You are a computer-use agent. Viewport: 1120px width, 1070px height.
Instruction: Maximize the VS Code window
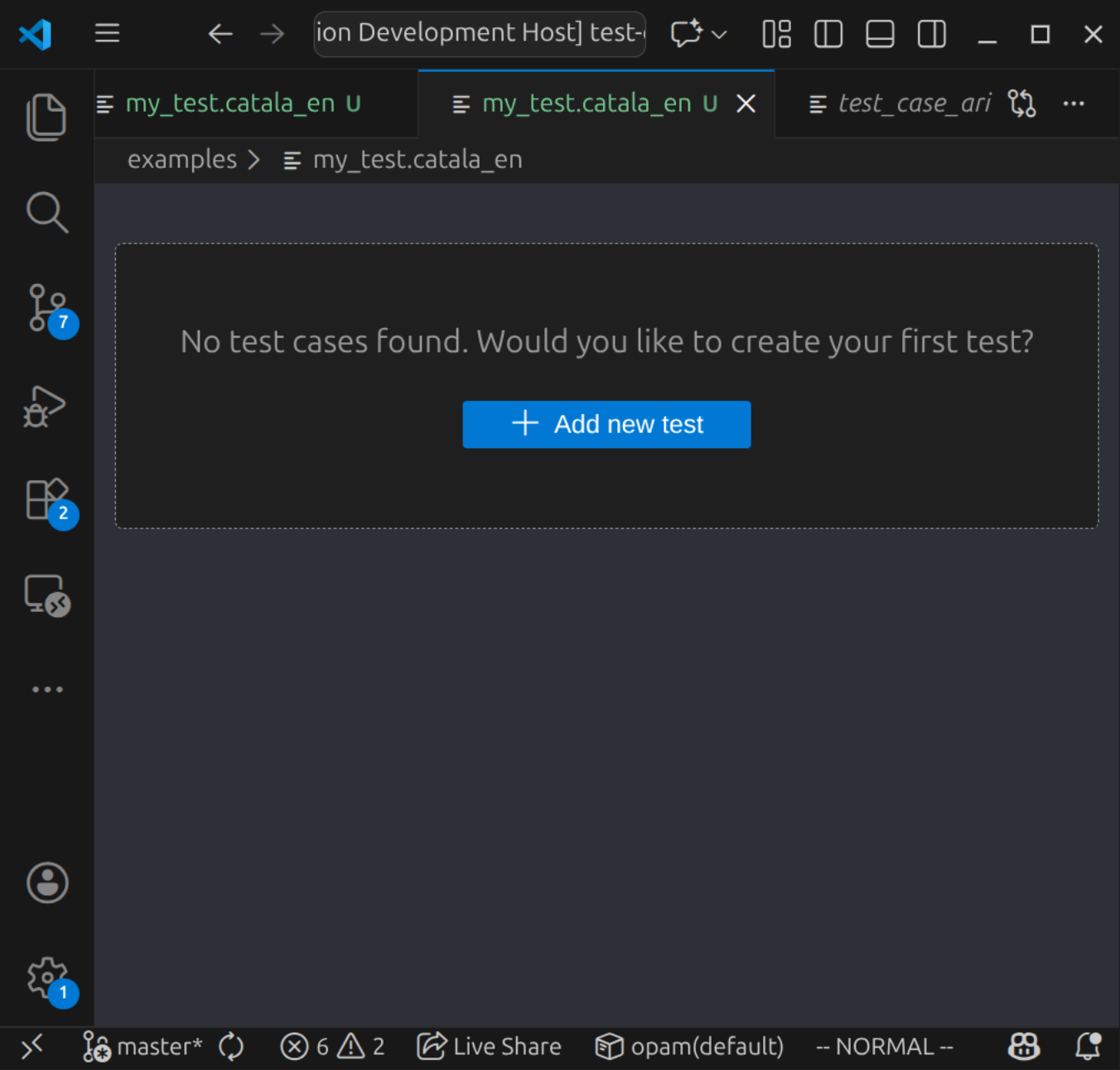[x=1040, y=34]
